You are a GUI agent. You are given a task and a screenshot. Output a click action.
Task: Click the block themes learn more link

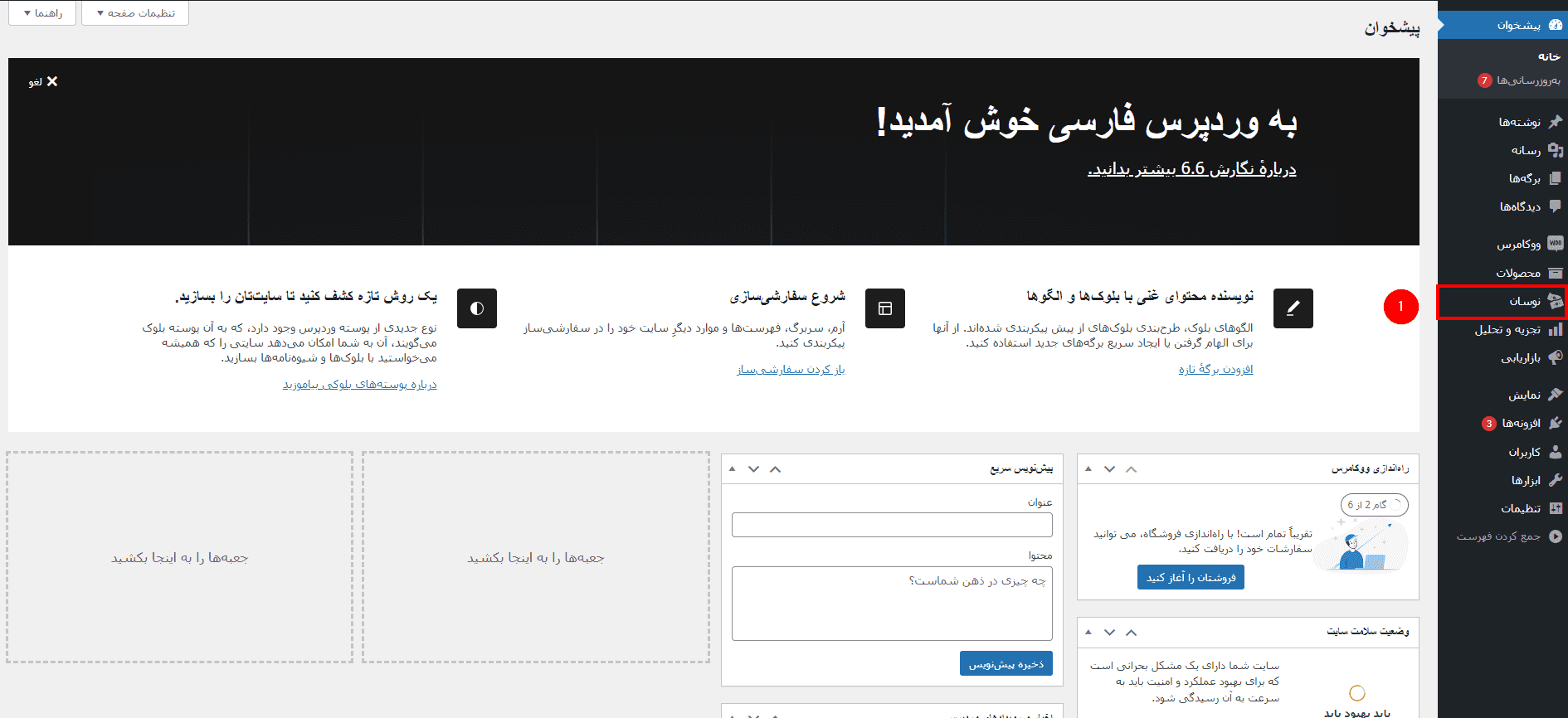pos(360,384)
